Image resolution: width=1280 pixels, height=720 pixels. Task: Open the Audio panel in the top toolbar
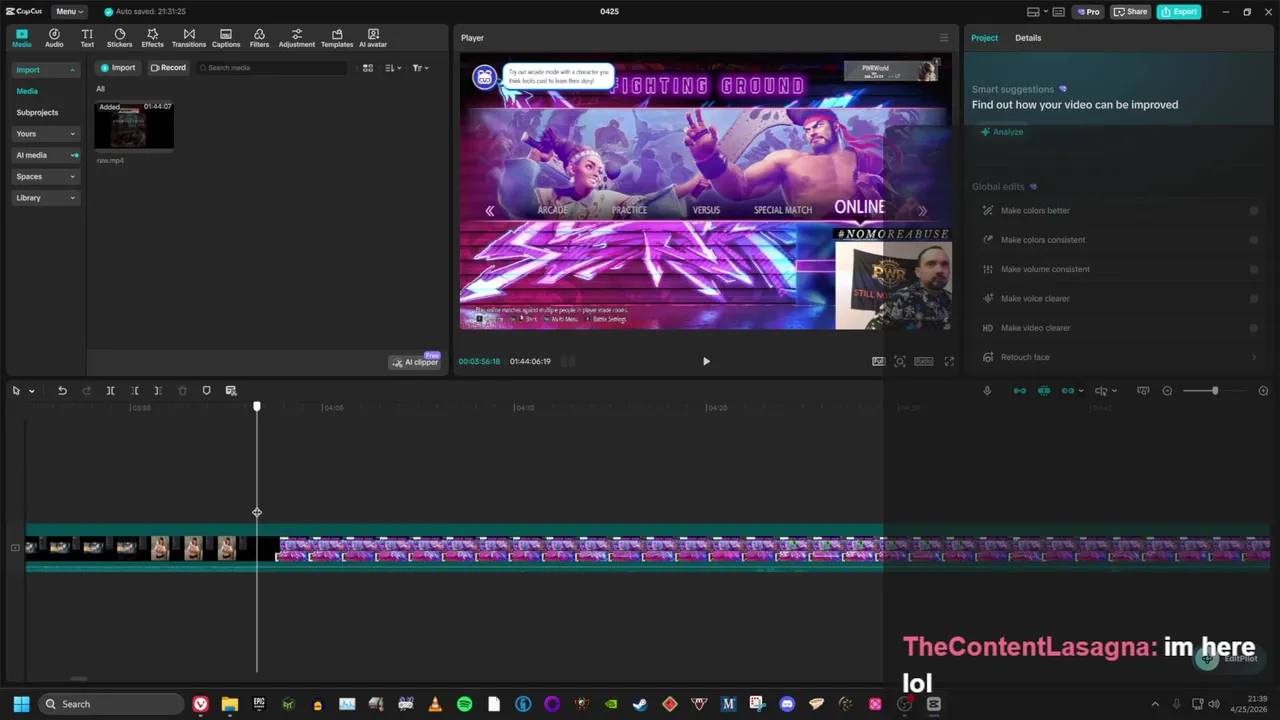click(54, 38)
